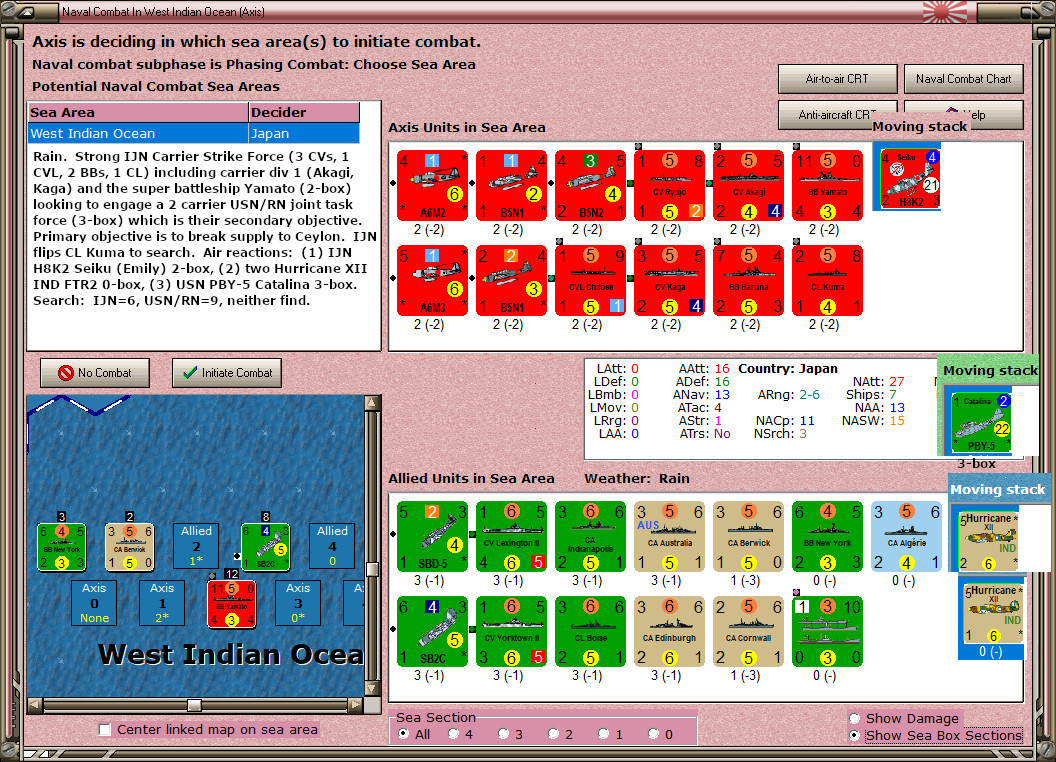
Task: Enable Center linked map on sea area
Action: click(104, 730)
